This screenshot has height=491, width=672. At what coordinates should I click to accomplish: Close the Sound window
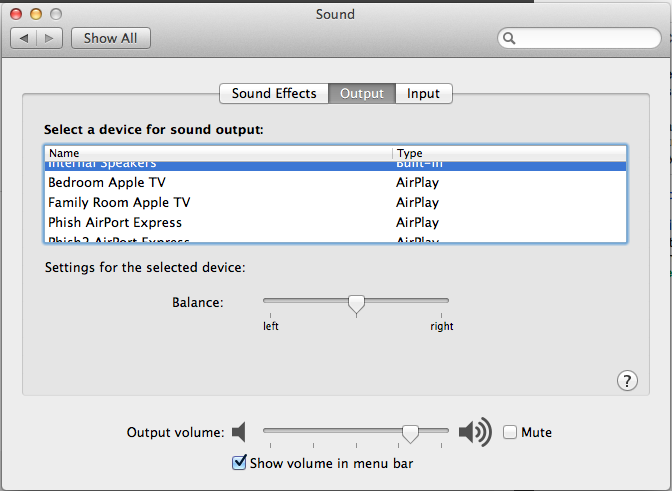pos(16,14)
